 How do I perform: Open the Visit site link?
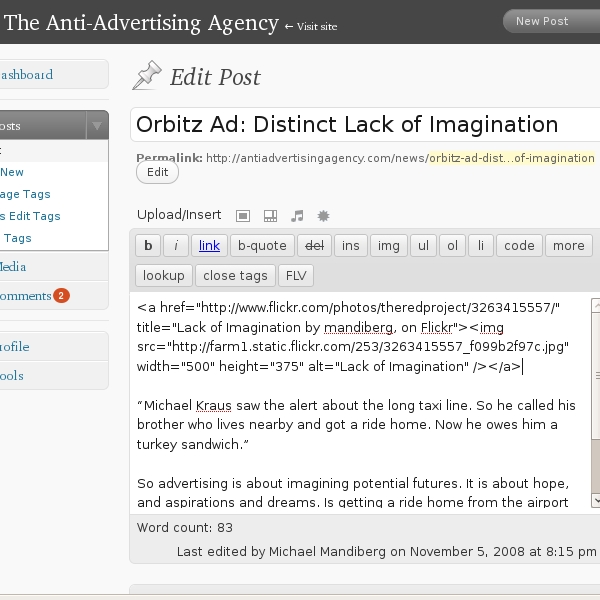point(311,26)
